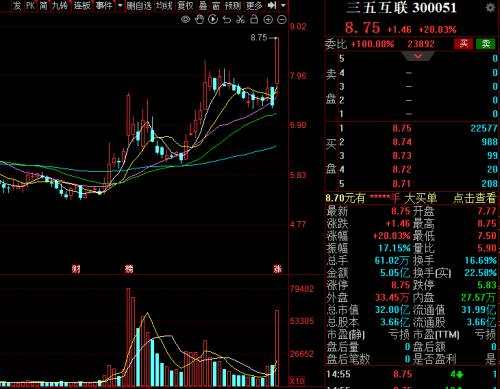The width and height of the screenshot is (500, 389).
Task: Click the circular play replay icon
Action: tap(213, 20)
